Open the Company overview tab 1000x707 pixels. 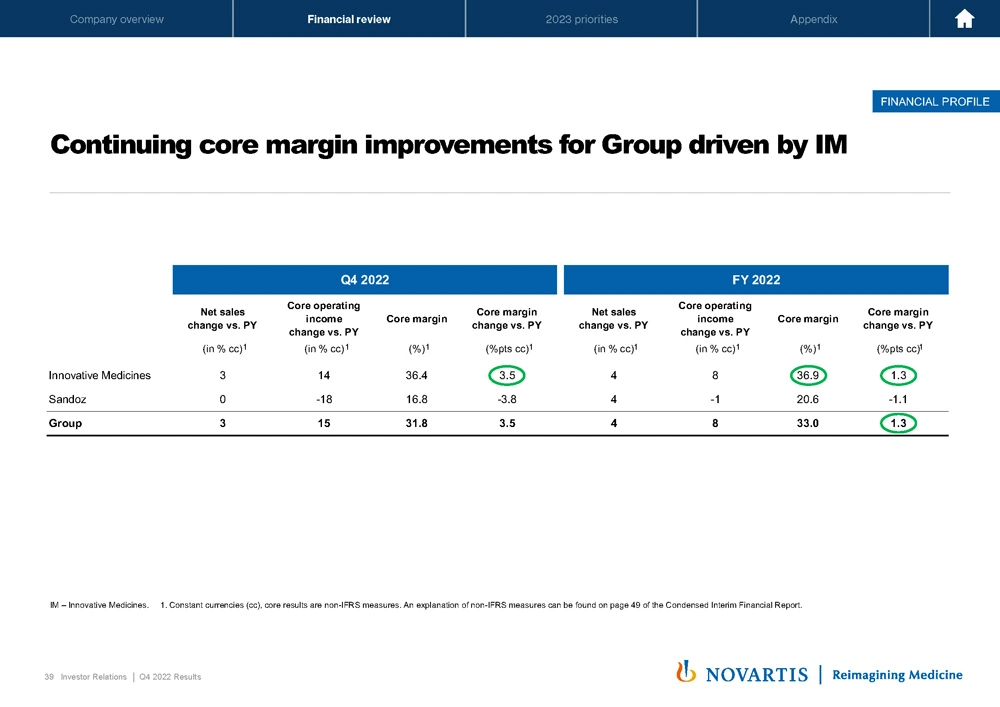point(116,19)
